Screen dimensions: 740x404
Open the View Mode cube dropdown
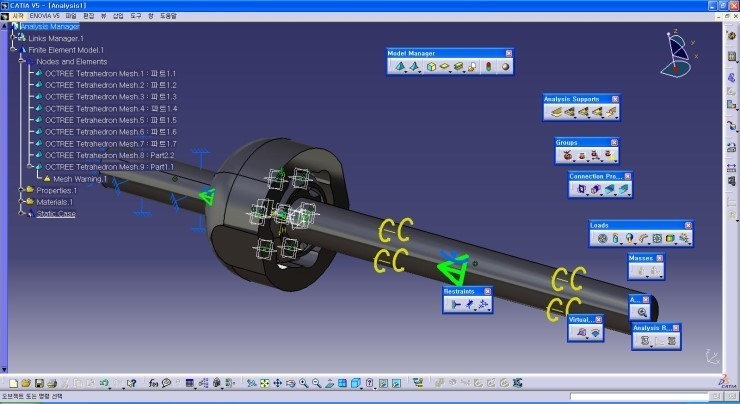tap(361, 387)
